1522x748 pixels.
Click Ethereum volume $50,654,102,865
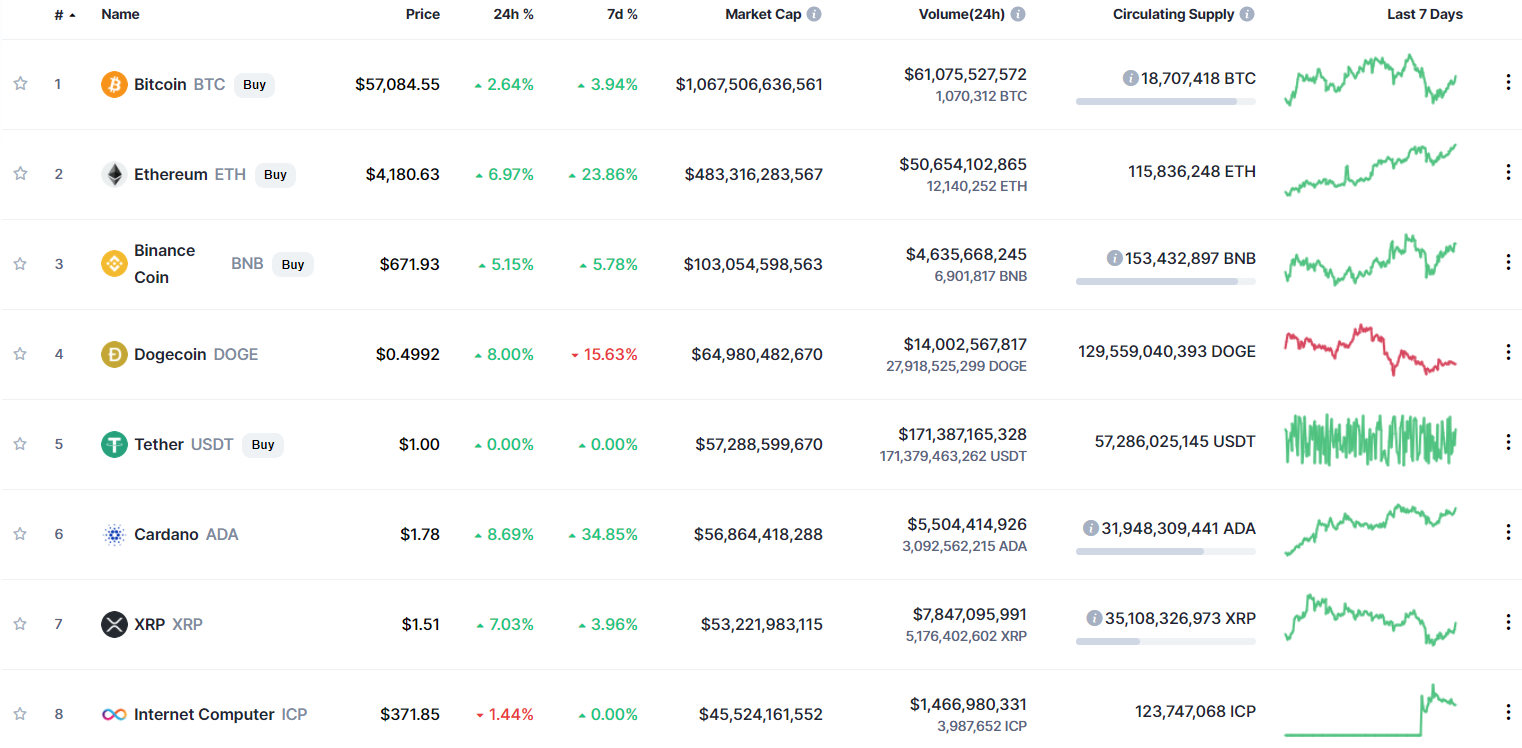963,164
